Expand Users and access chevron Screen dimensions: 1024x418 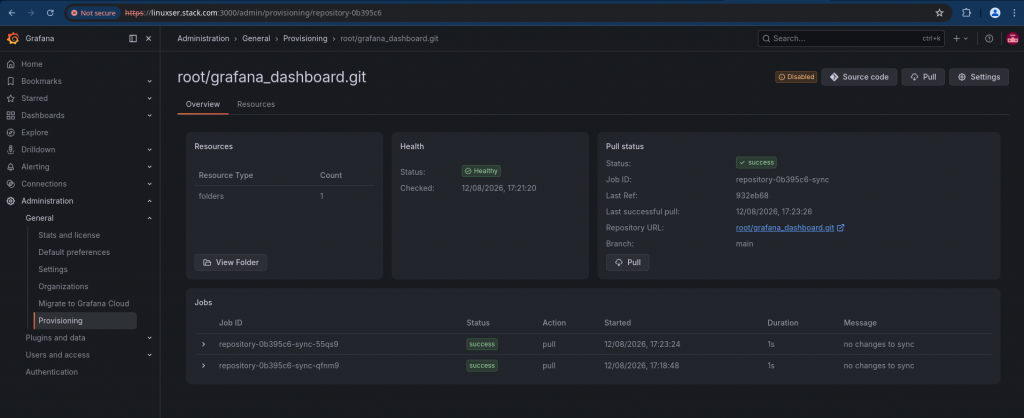pos(150,355)
